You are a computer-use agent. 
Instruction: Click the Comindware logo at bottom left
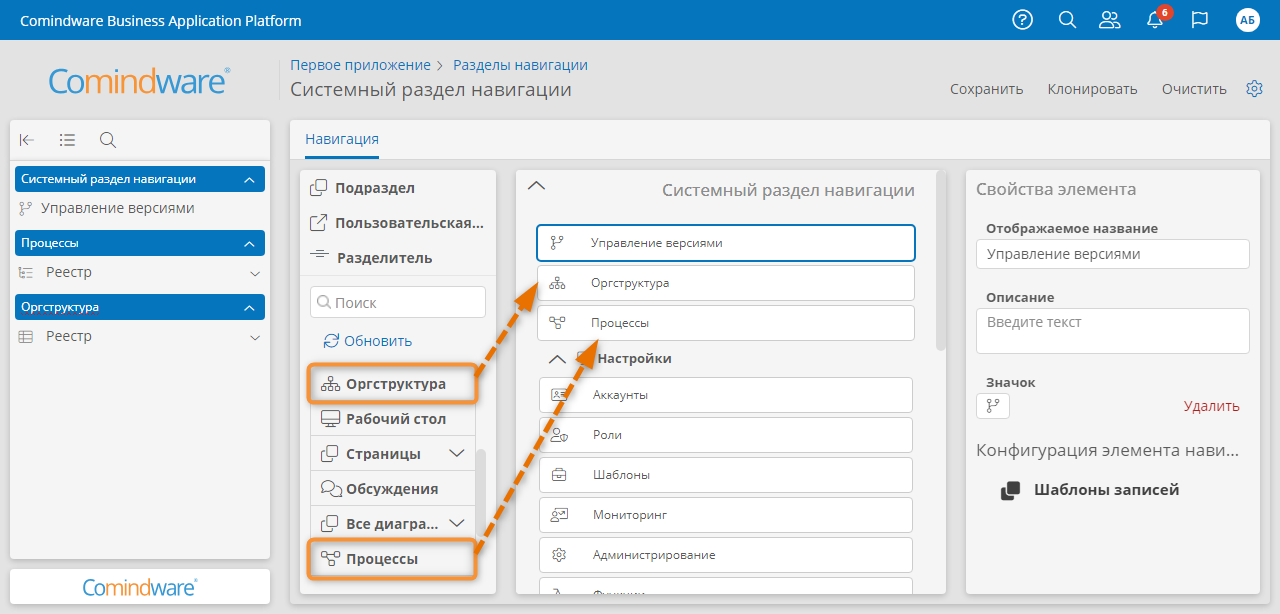(140, 587)
